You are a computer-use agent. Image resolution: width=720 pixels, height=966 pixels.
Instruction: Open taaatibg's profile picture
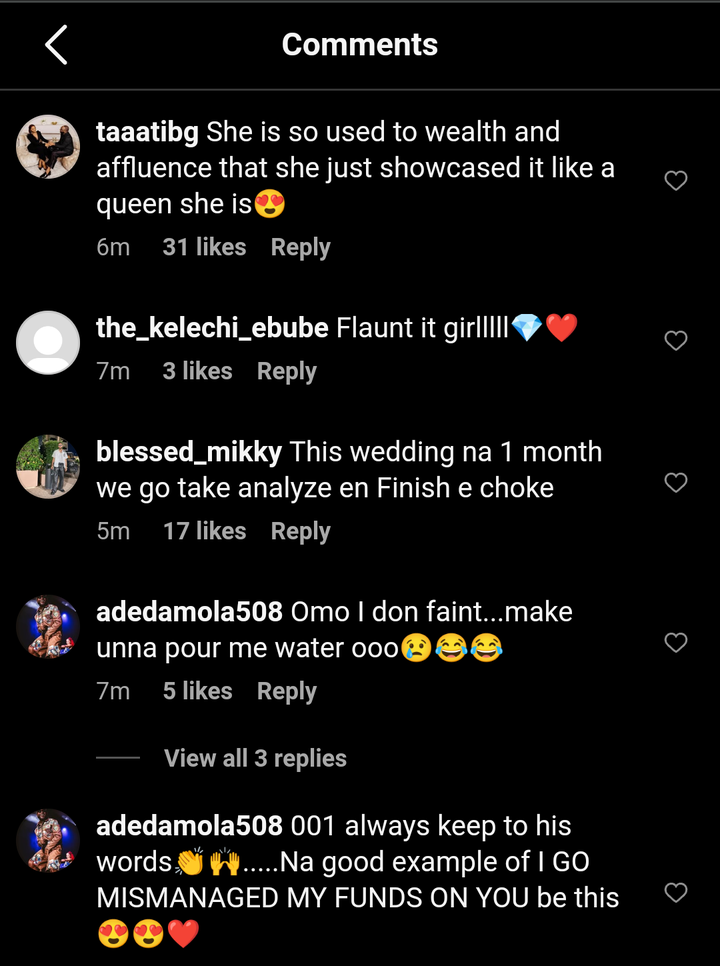point(48,147)
